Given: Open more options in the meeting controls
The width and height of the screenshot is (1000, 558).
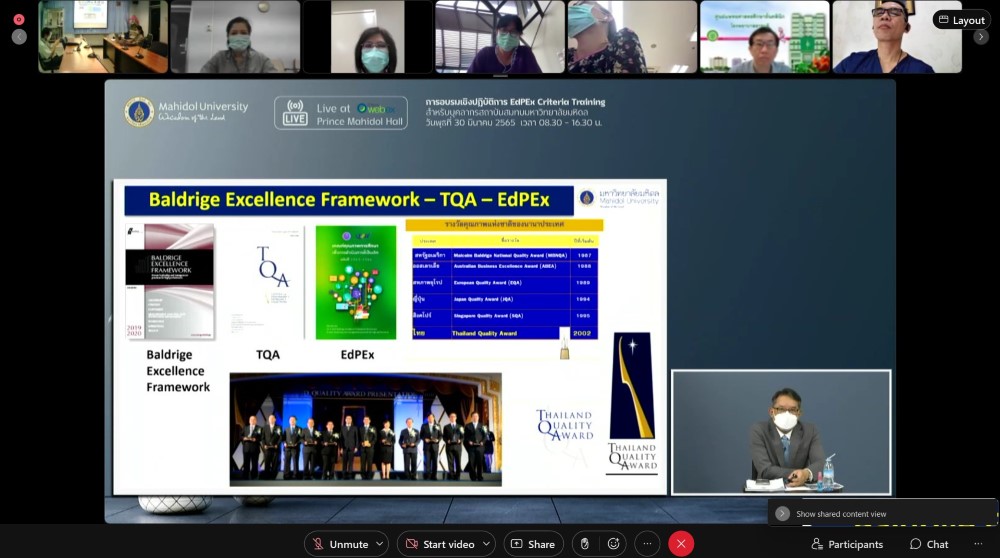Looking at the screenshot, I should point(647,544).
